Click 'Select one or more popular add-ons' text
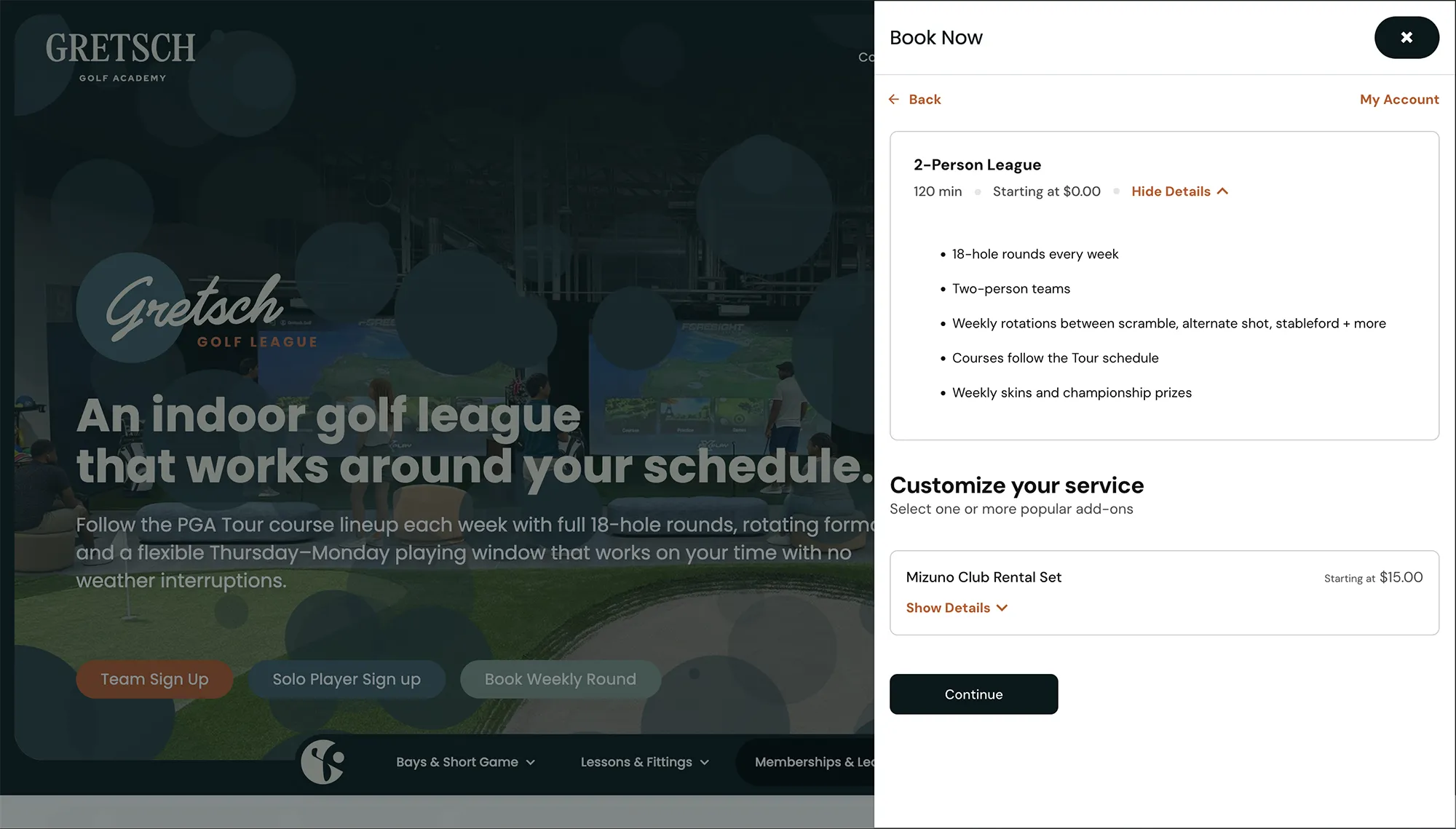 tap(1011, 509)
